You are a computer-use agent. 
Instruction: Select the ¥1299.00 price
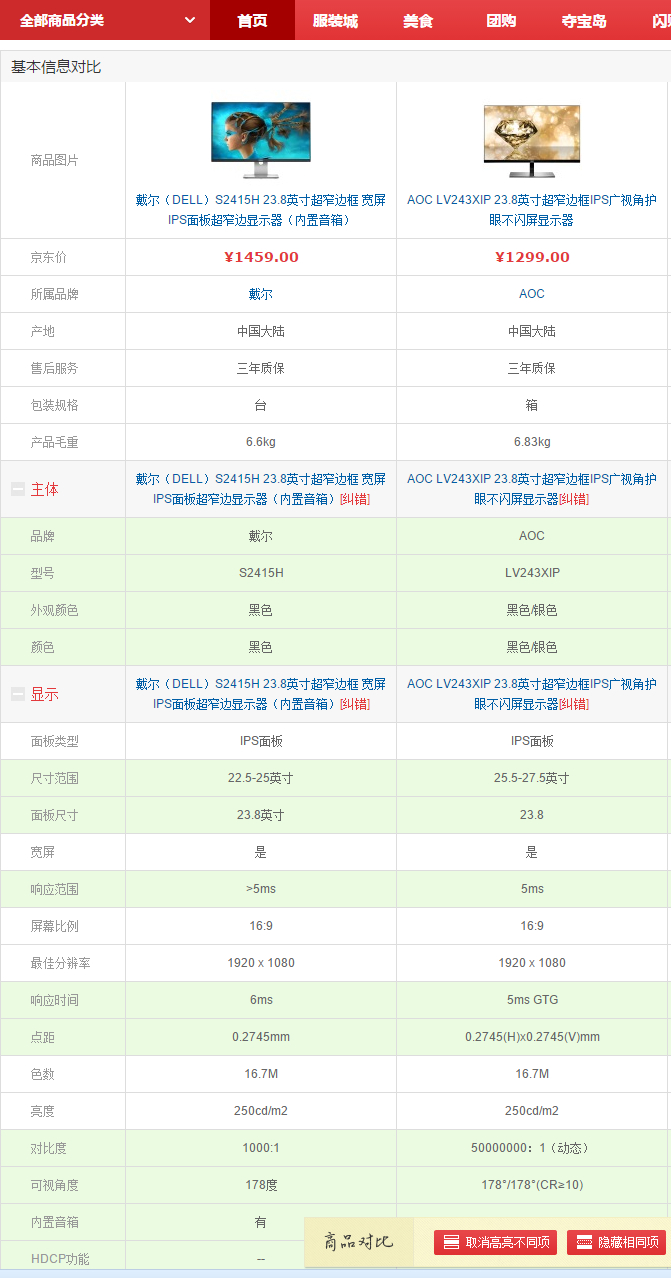coord(532,257)
